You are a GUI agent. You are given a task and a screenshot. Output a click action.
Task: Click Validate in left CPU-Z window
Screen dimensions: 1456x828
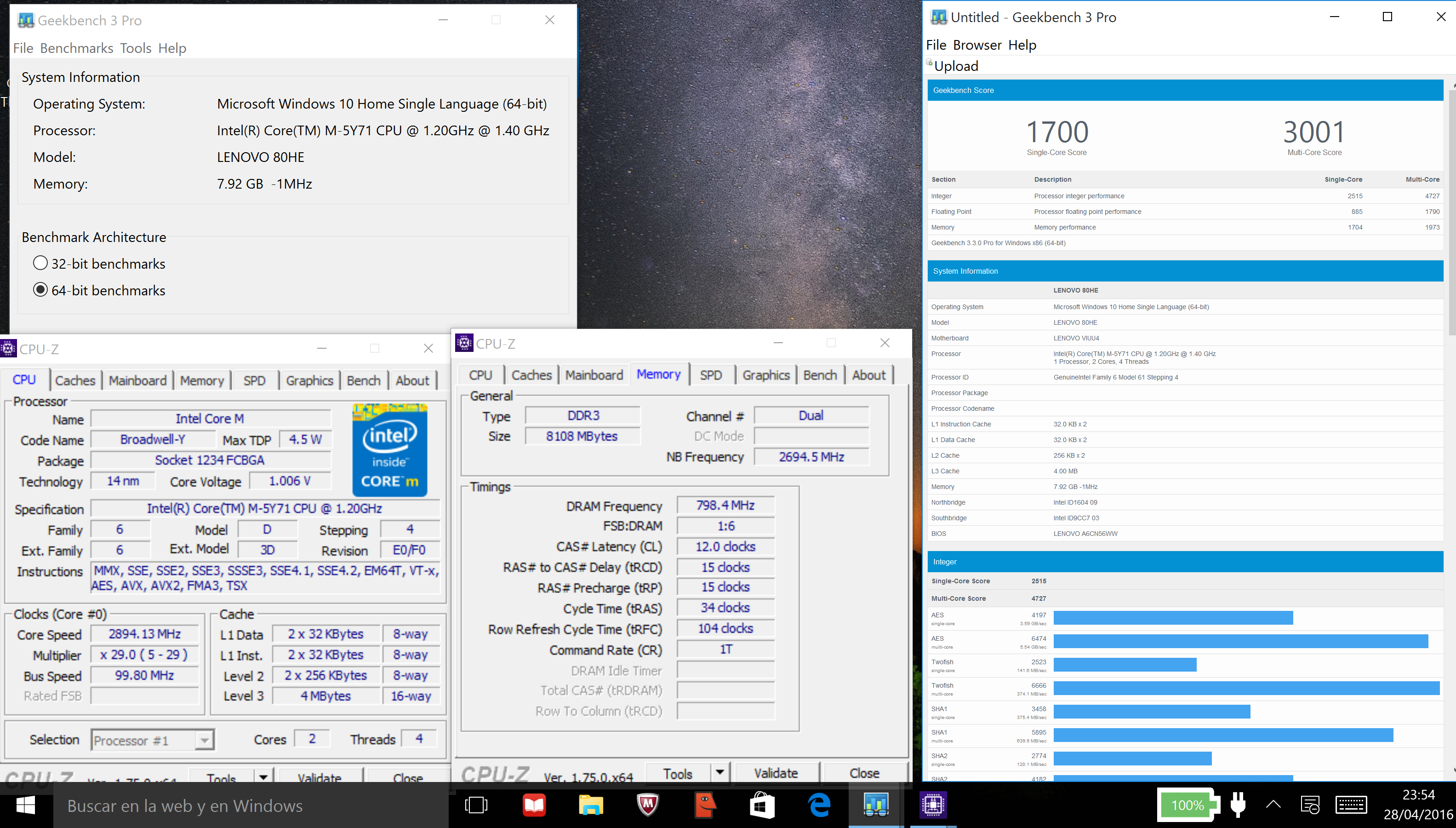coord(320,777)
